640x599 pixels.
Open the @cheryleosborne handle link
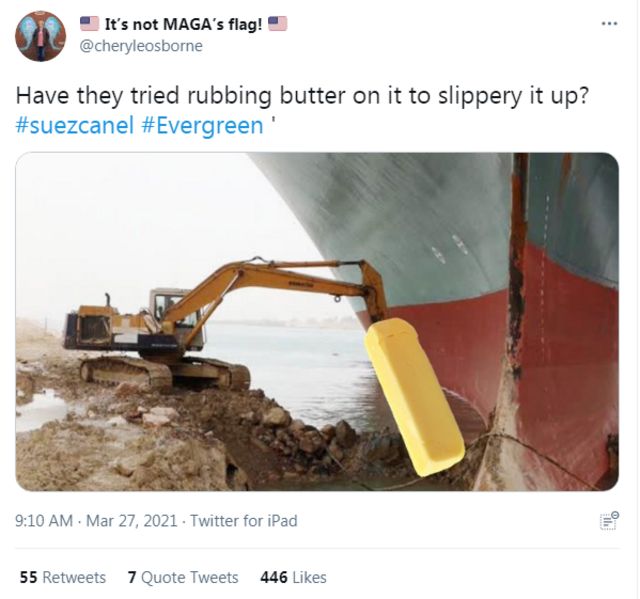tap(141, 46)
